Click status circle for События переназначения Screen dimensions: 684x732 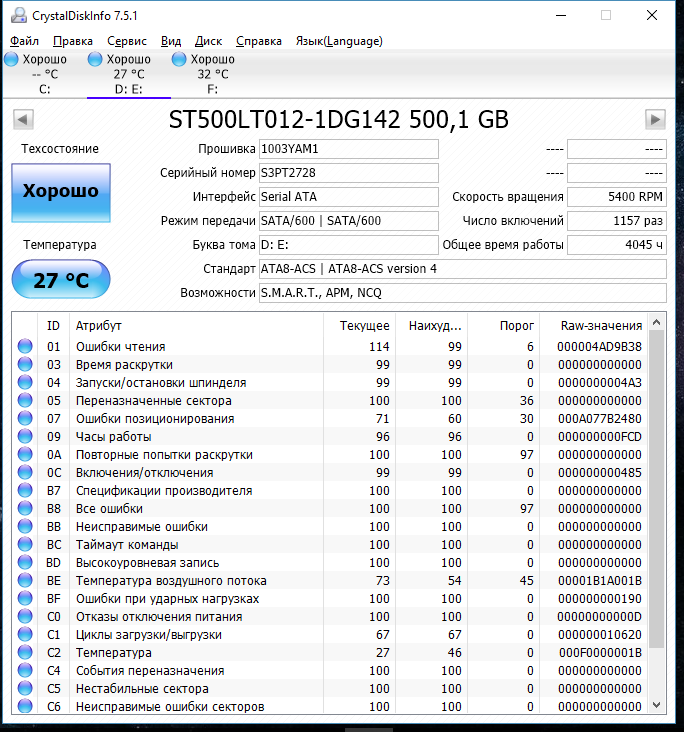tap(25, 670)
